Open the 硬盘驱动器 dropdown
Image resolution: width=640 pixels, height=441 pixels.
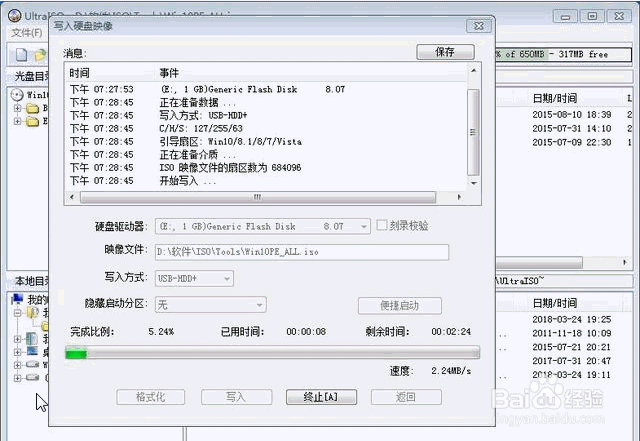point(263,226)
